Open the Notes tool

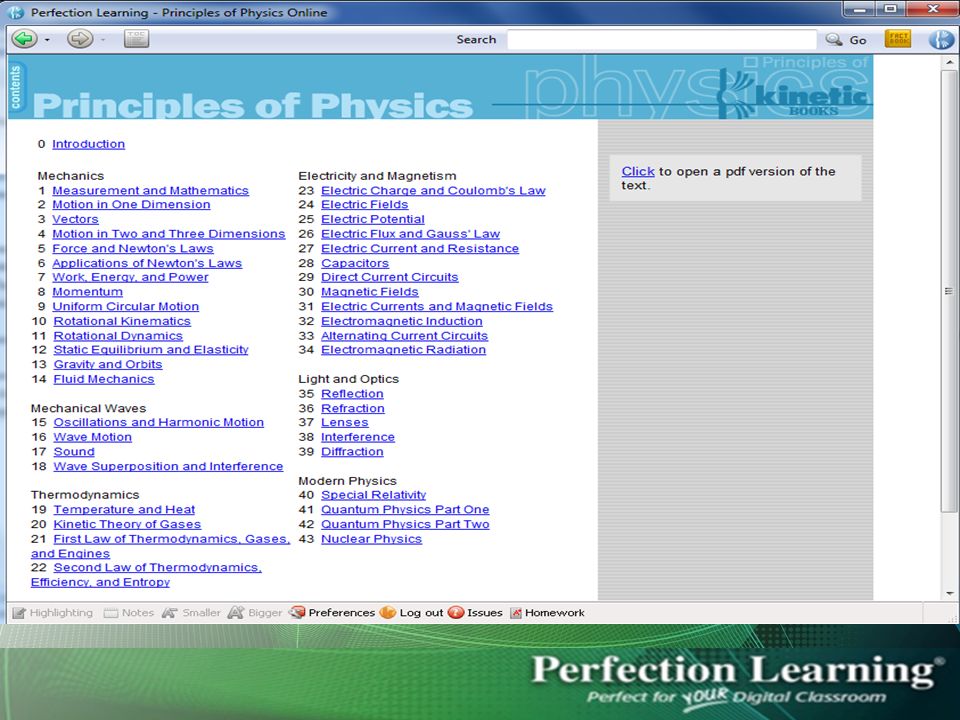[x=129, y=613]
